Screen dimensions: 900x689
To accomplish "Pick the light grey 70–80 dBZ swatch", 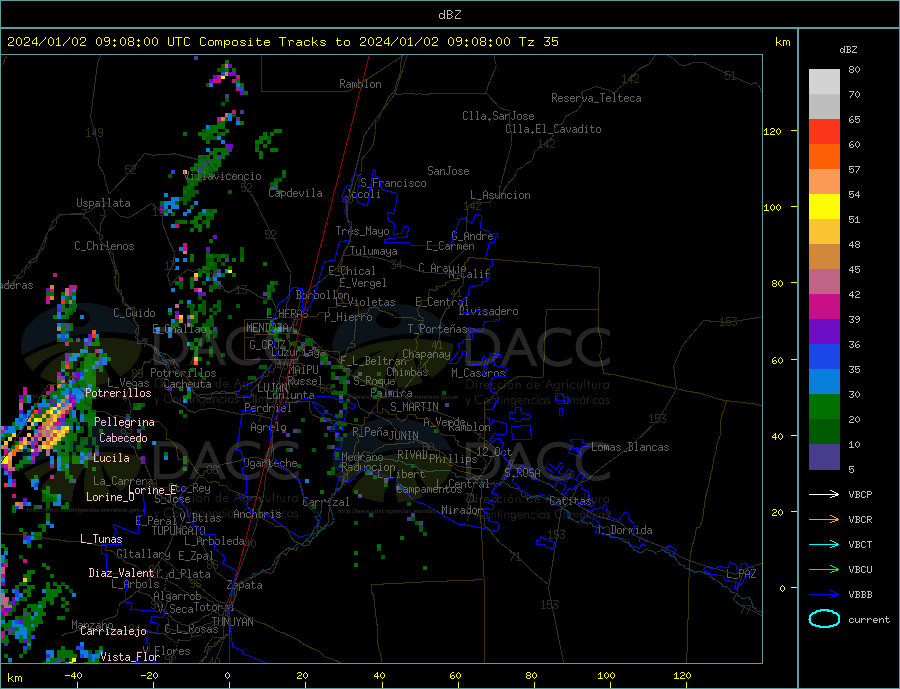I will (x=824, y=82).
